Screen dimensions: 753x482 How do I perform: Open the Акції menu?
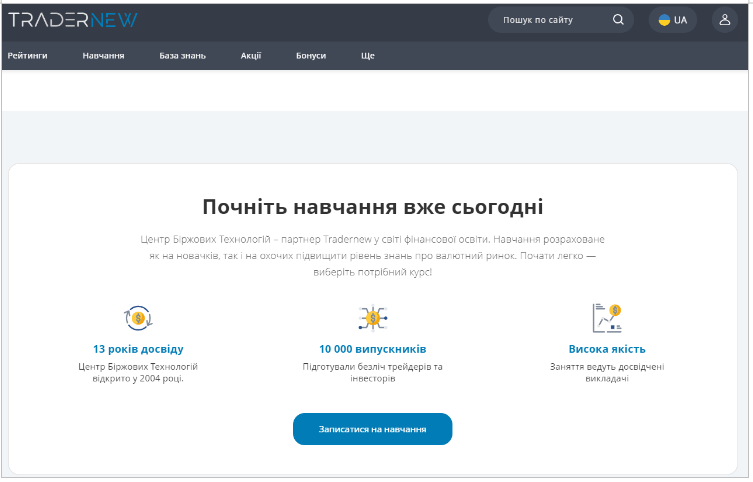pos(251,56)
